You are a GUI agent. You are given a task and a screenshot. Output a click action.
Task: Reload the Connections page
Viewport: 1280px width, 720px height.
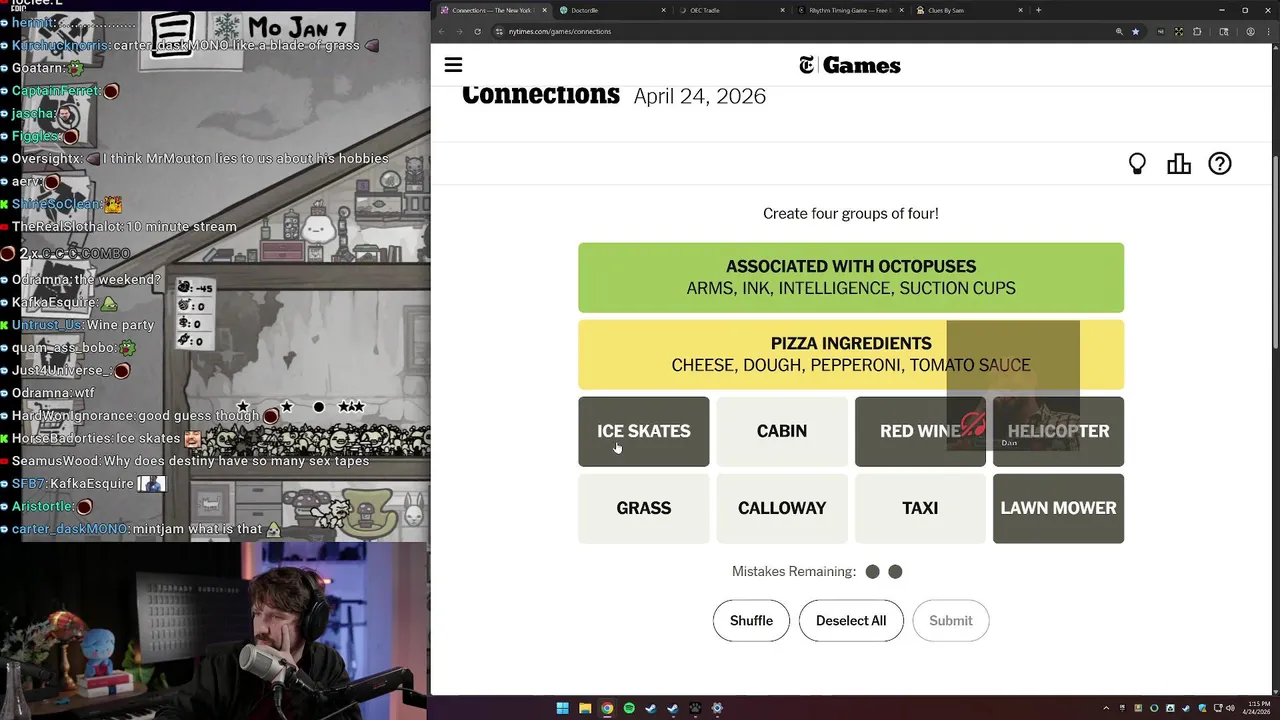[x=477, y=31]
